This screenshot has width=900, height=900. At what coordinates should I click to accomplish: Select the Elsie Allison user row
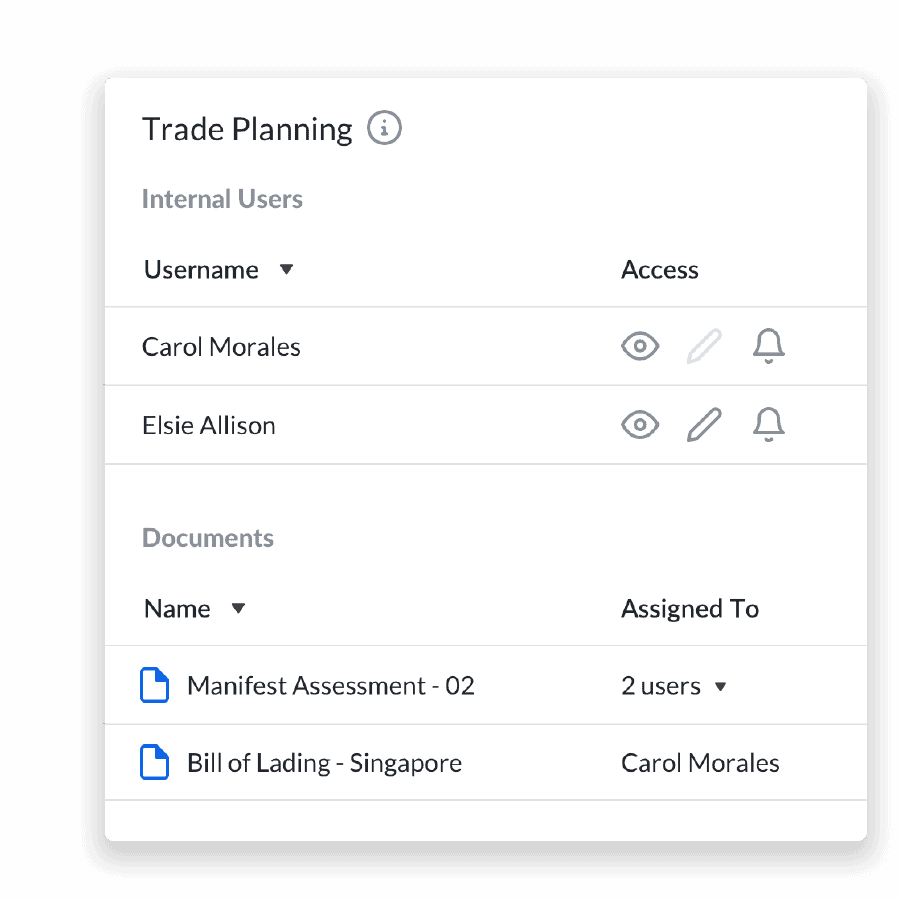click(x=209, y=425)
